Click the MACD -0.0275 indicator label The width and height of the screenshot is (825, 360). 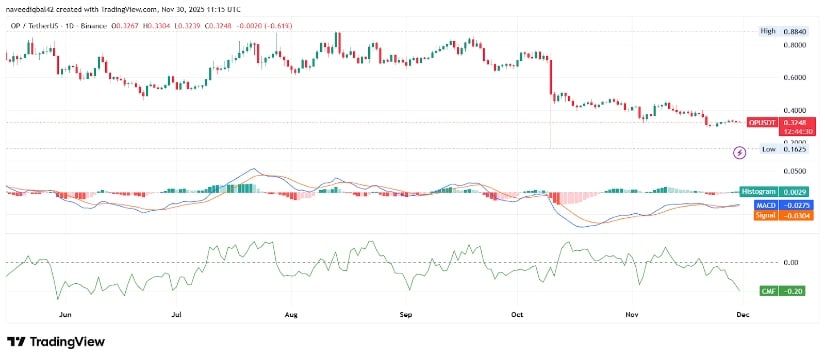click(x=784, y=205)
